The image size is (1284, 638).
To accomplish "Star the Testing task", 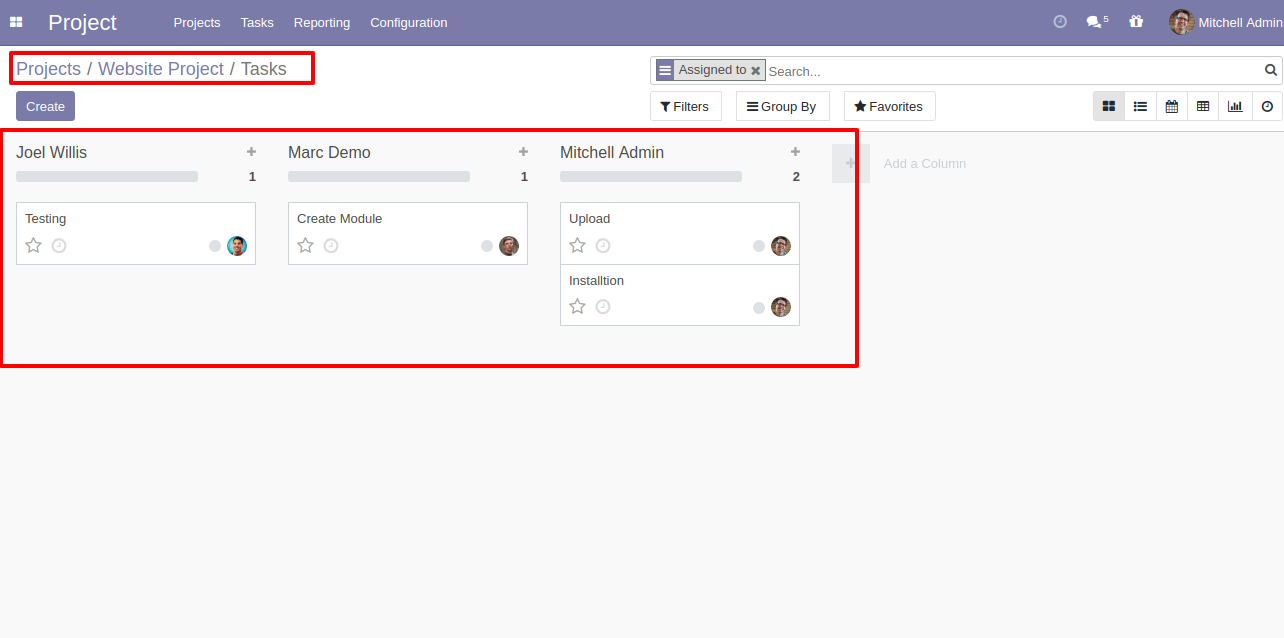I will [33, 245].
